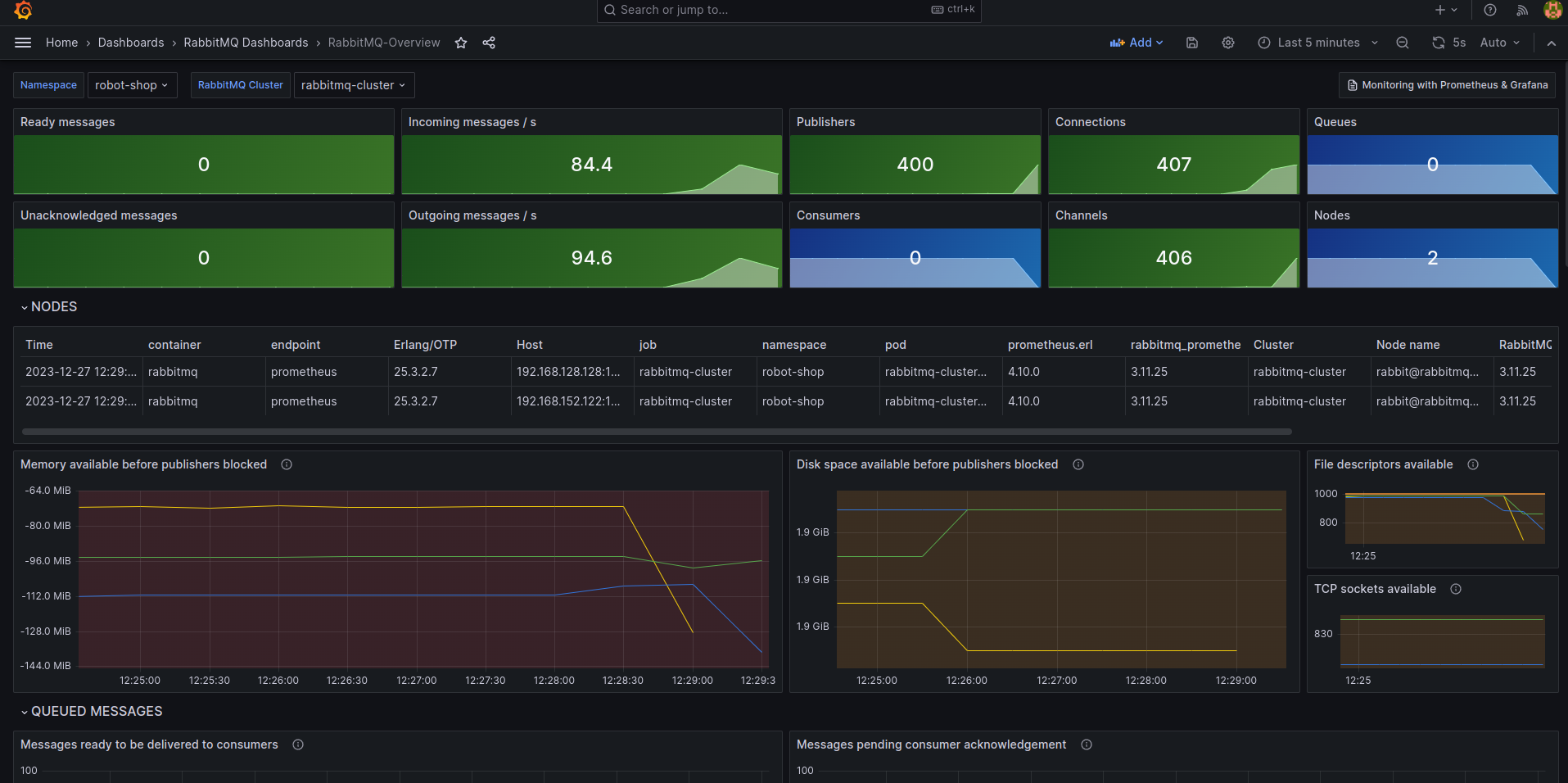Zoom out the time range
Viewport: 1568px width, 783px height.
1403,43
